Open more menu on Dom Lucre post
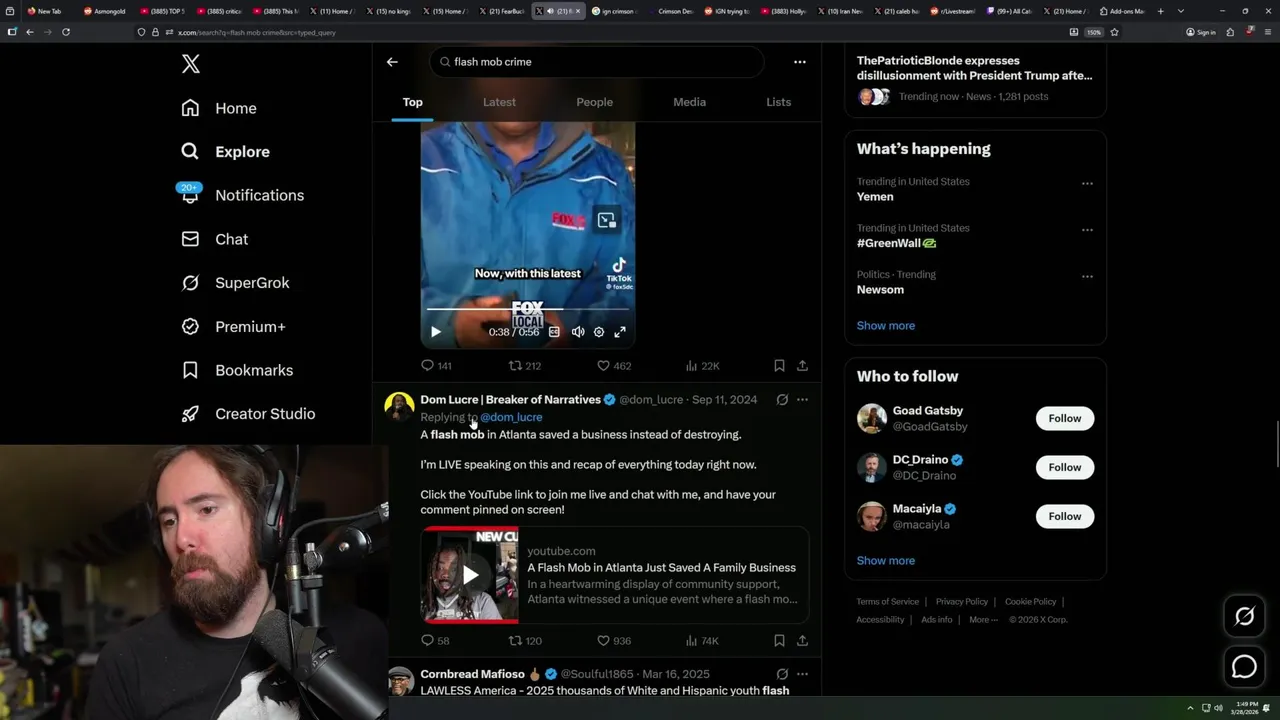Screen dimensions: 1280x720 click(802, 400)
